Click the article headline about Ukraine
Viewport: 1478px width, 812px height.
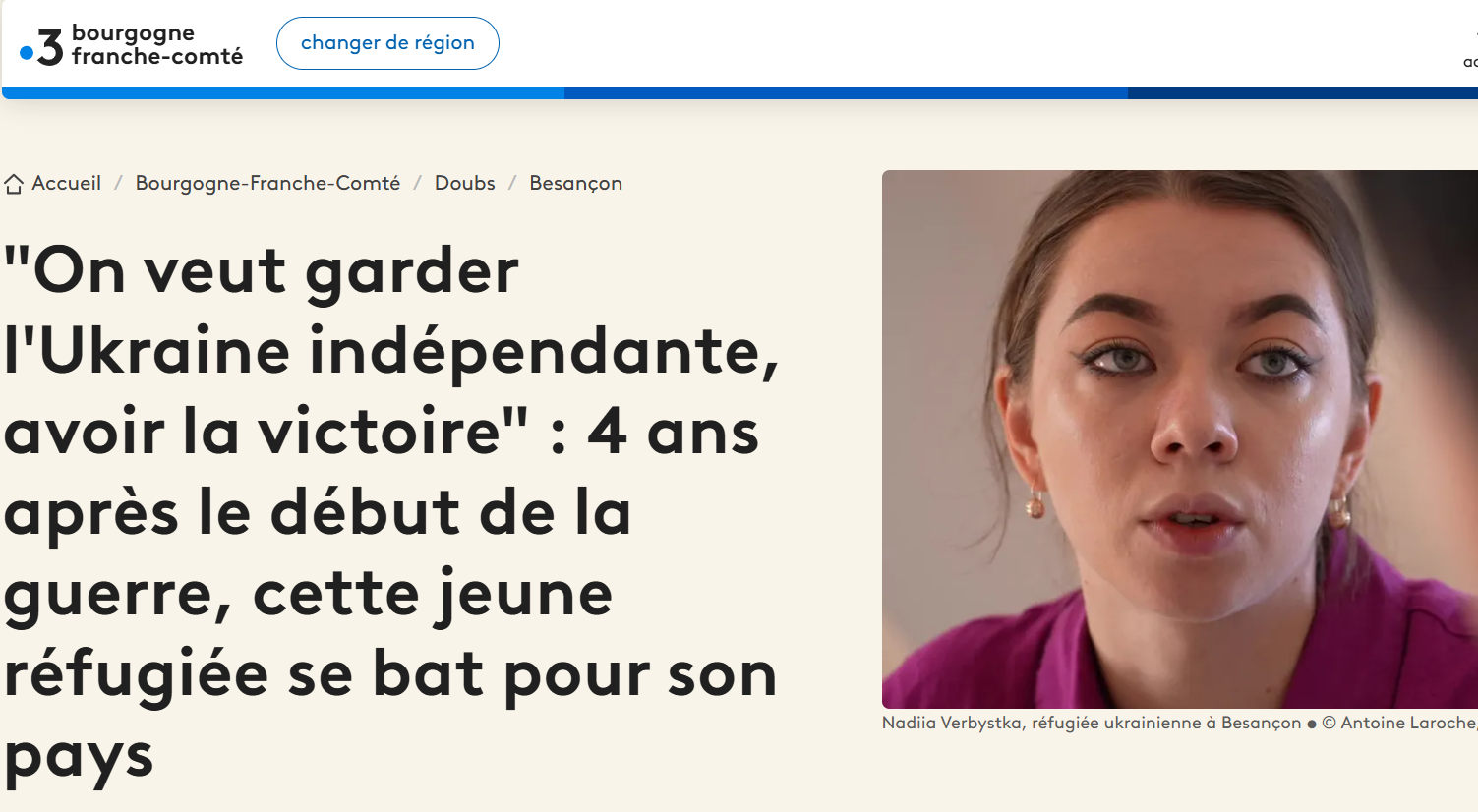click(391, 512)
